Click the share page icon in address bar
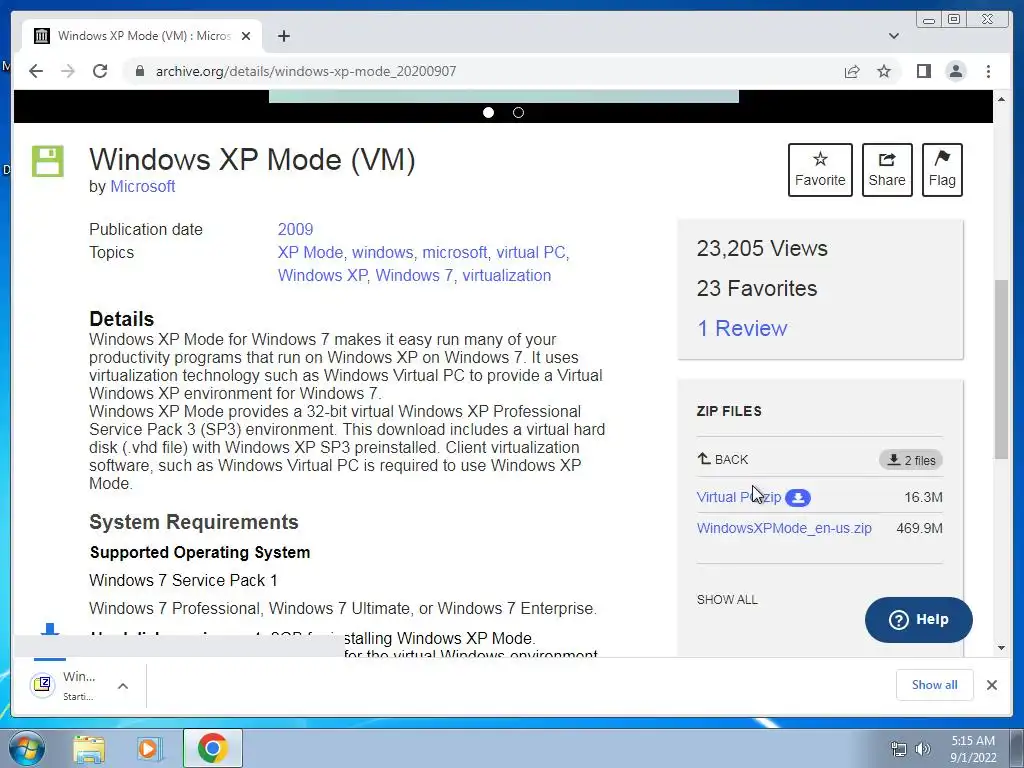This screenshot has height=768, width=1024. click(x=852, y=71)
